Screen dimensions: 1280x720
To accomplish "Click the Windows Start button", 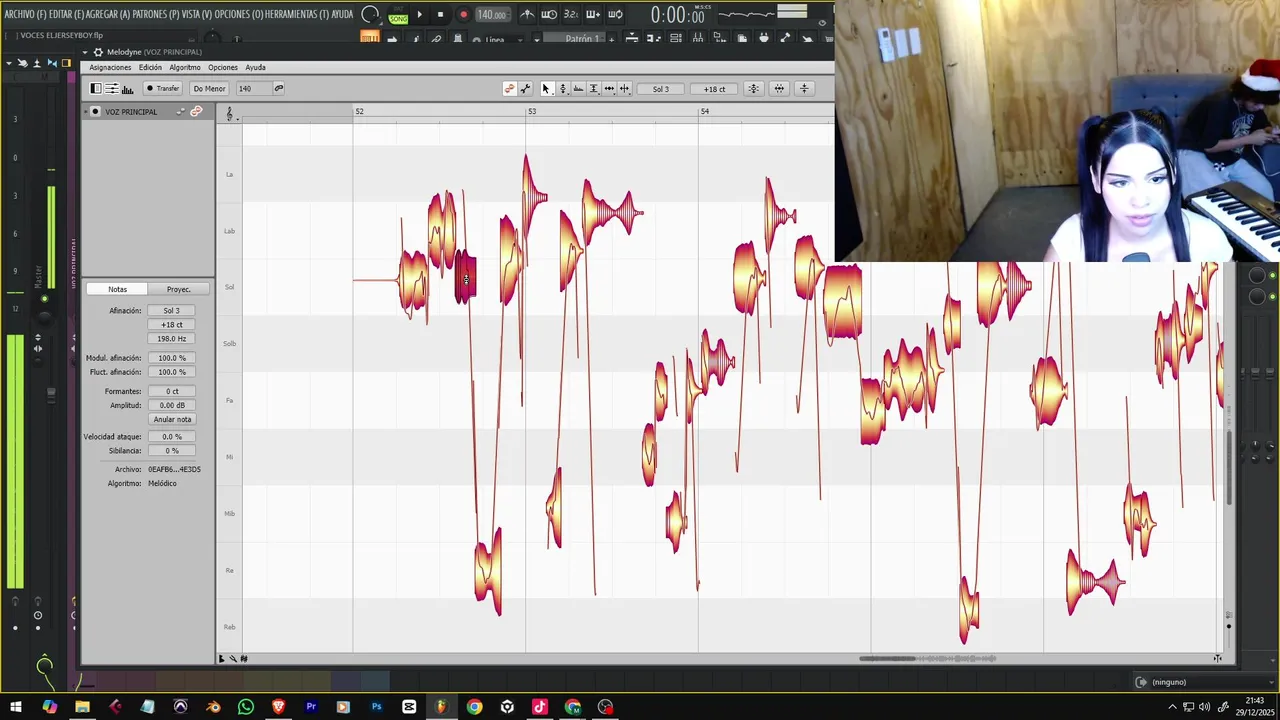I will 16,707.
